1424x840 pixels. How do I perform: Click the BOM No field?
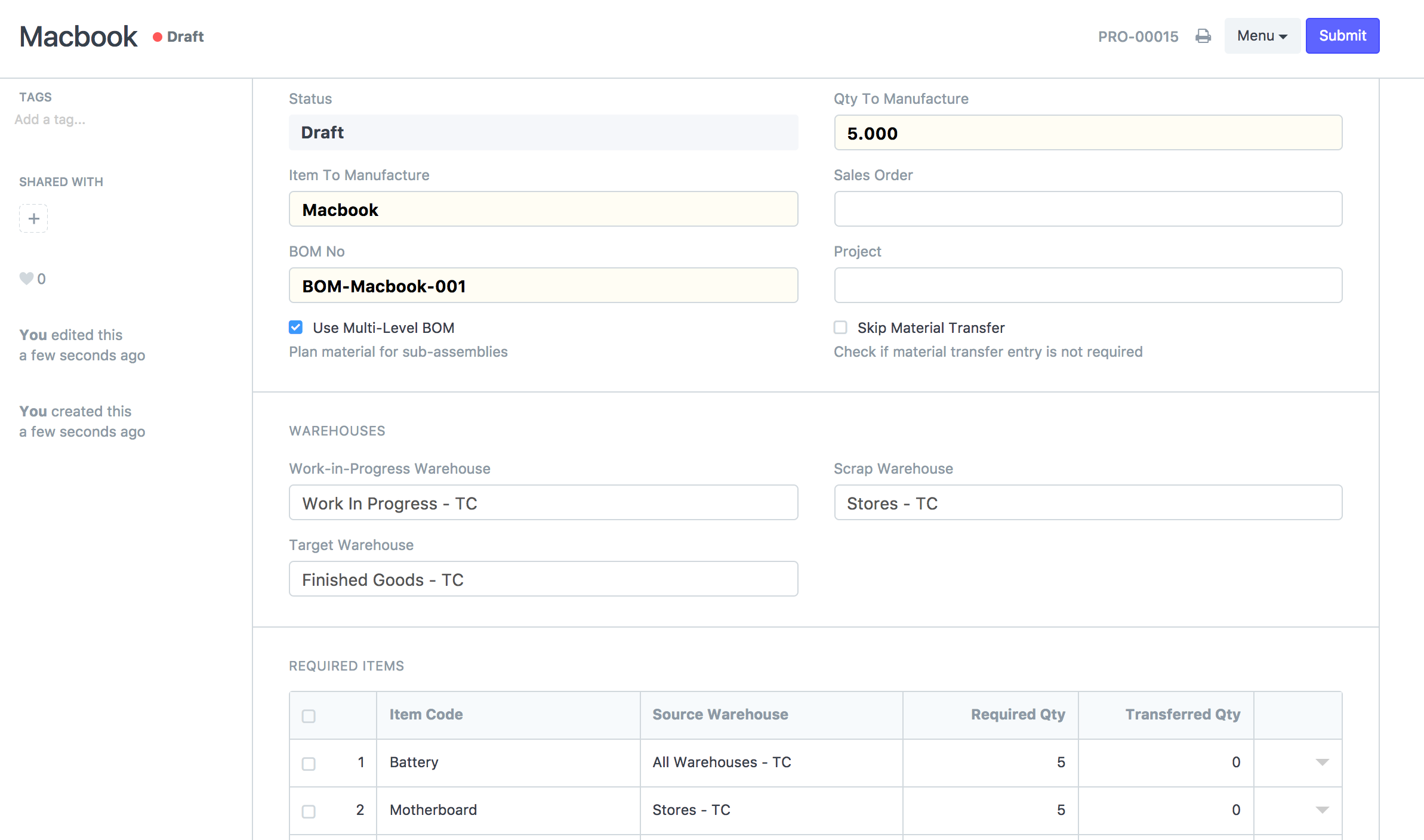coord(543,286)
